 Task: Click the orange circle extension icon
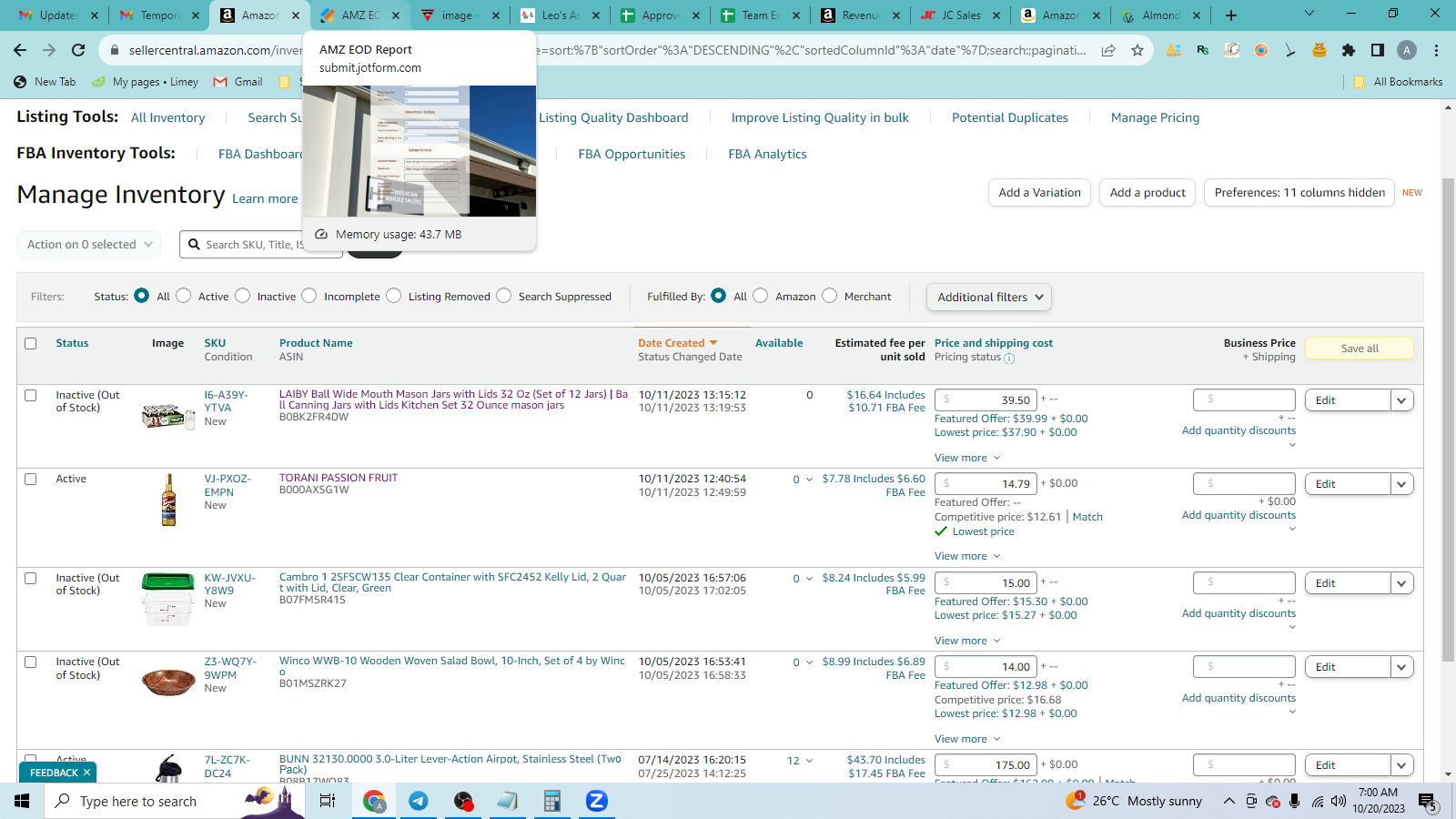tap(1261, 50)
